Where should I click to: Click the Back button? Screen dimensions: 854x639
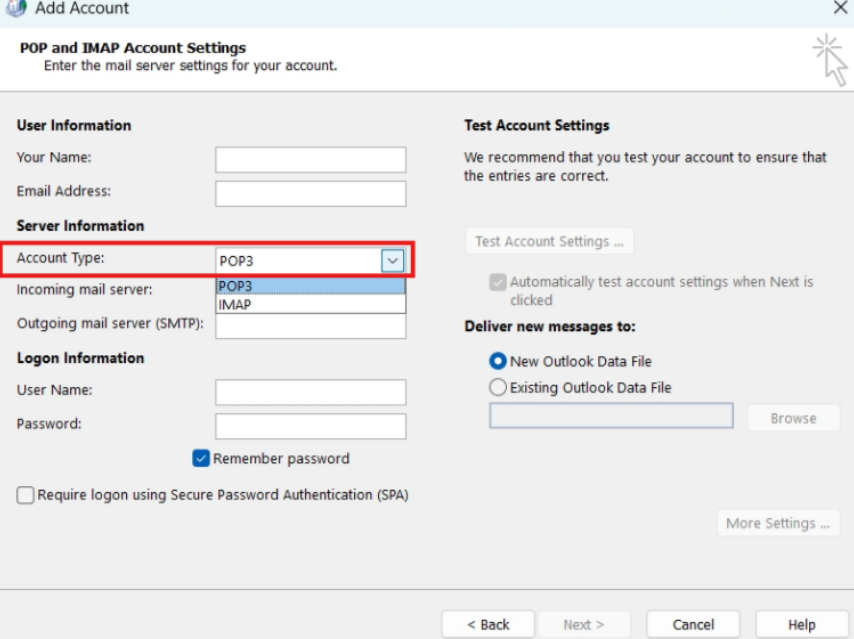[488, 623]
